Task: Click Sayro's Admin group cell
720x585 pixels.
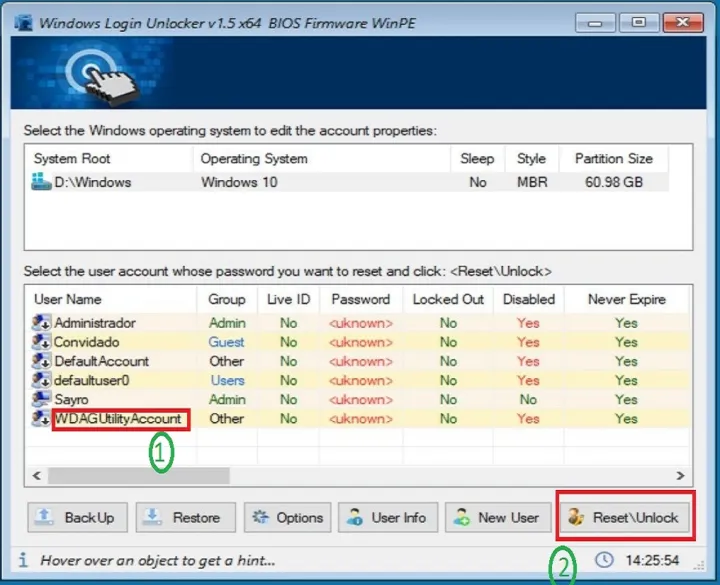Action: (227, 399)
